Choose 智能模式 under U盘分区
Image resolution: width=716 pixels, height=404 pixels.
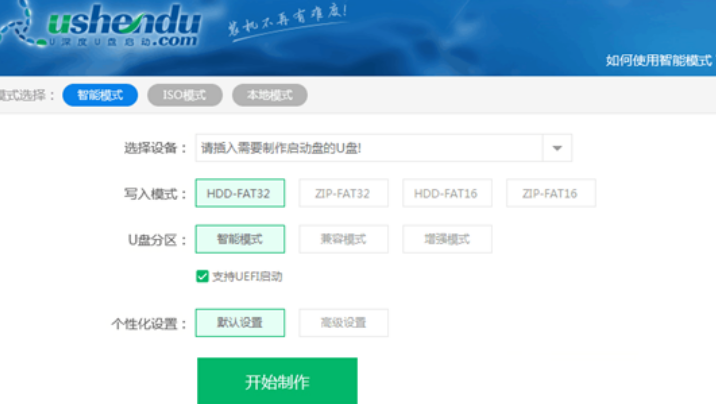240,239
